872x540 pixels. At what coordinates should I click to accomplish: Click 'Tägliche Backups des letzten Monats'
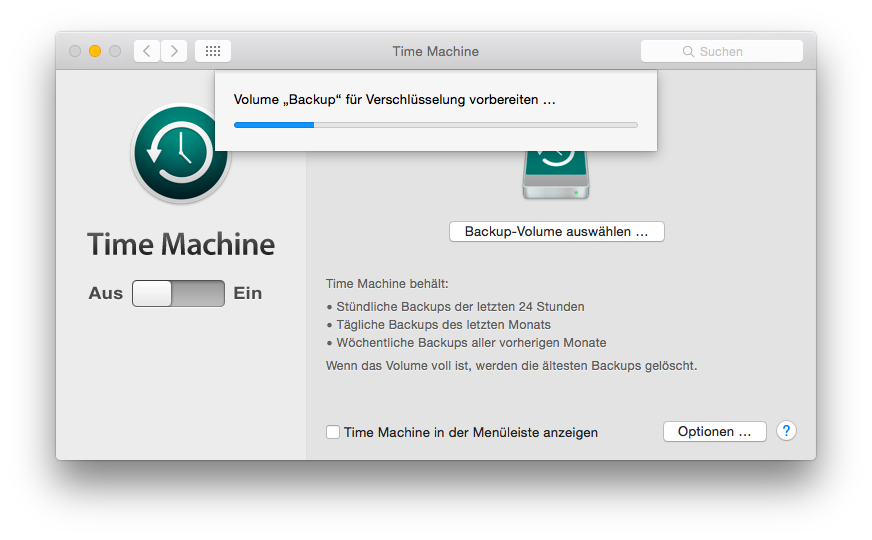coord(443,325)
